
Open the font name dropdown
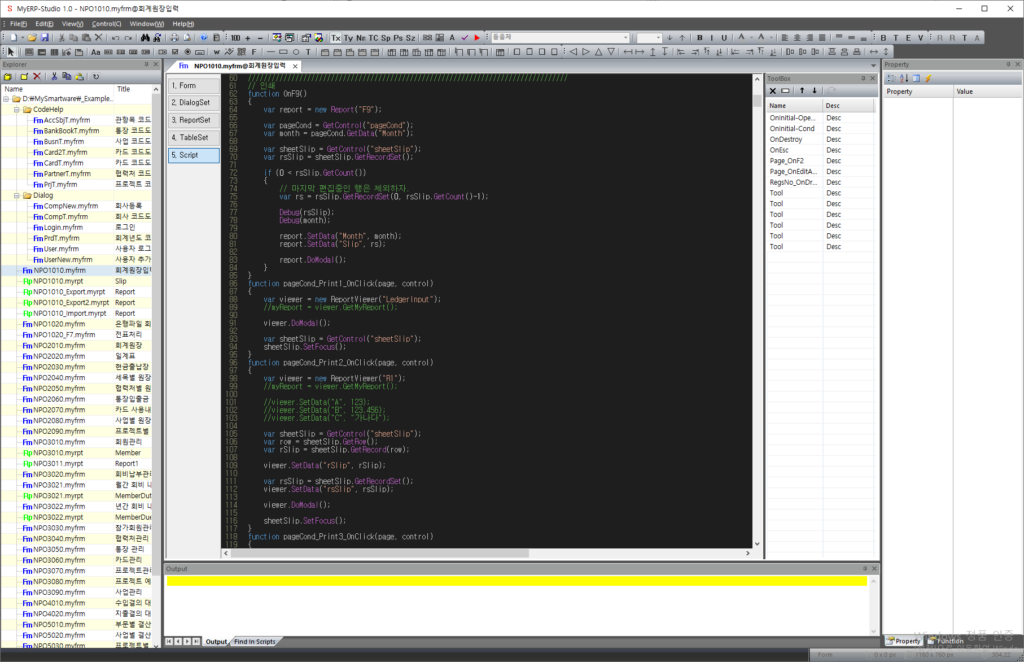(x=626, y=38)
